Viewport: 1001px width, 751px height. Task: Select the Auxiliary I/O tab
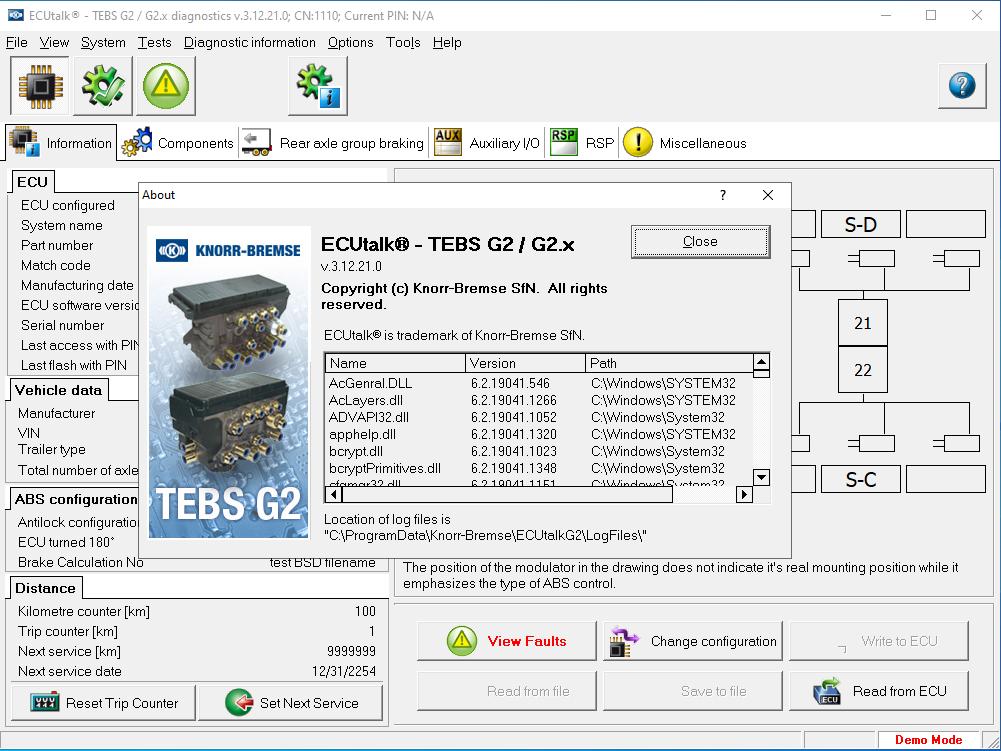[x=487, y=143]
